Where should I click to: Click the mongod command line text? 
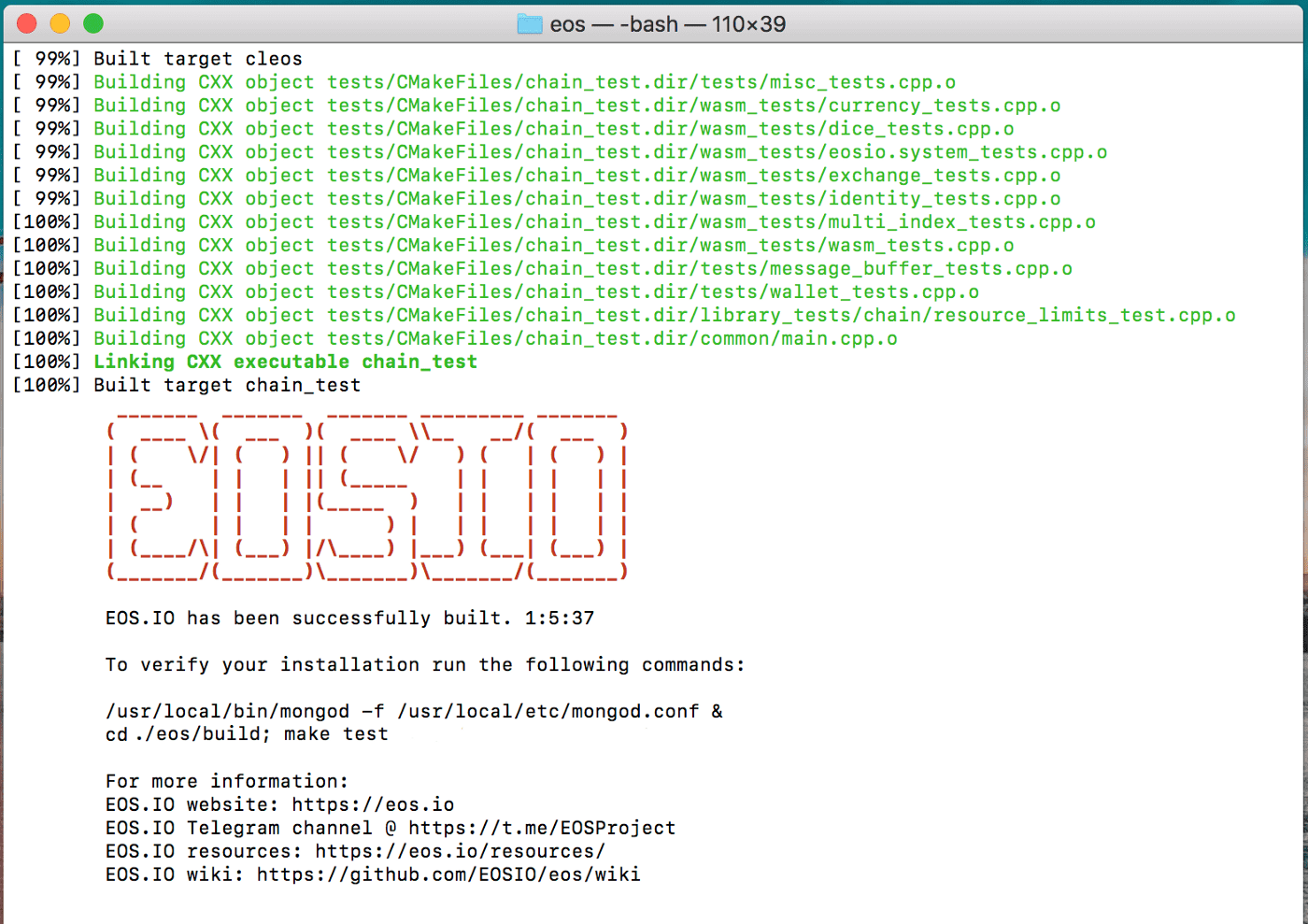coord(414,711)
